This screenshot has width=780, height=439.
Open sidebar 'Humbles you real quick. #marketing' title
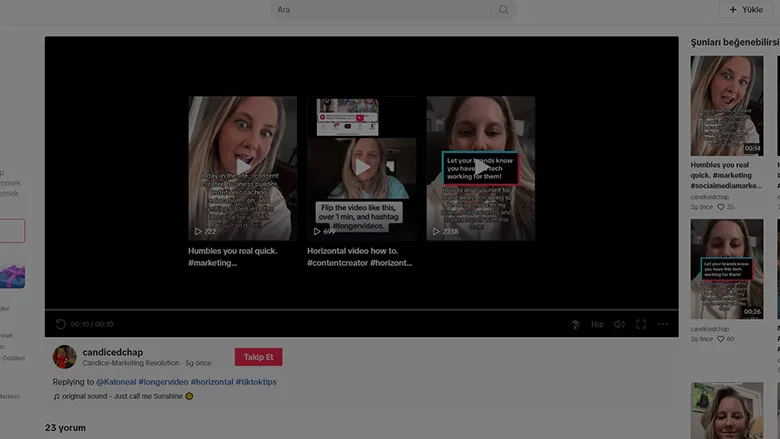(x=726, y=175)
